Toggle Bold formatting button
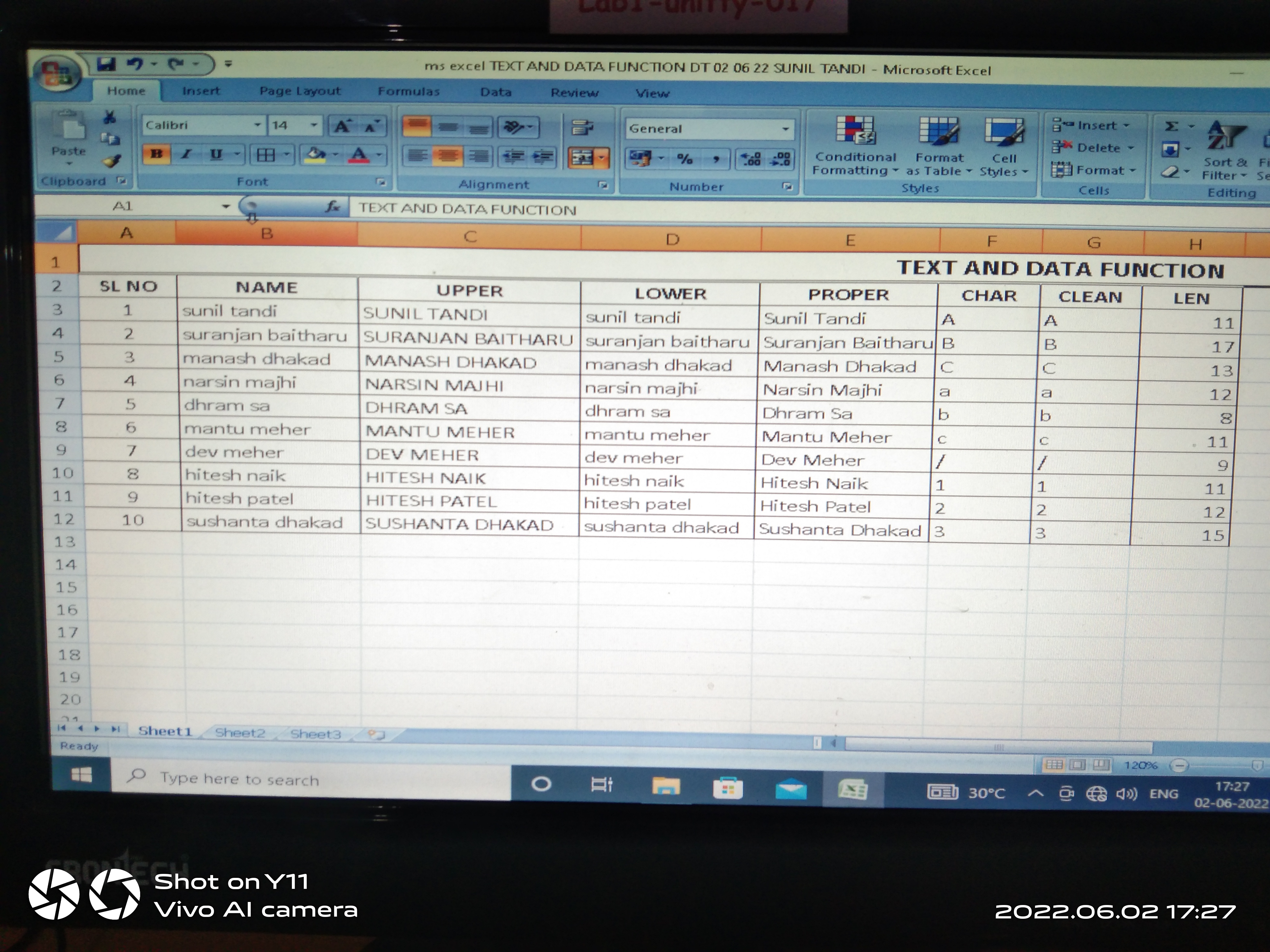The height and width of the screenshot is (952, 1270). tap(156, 154)
